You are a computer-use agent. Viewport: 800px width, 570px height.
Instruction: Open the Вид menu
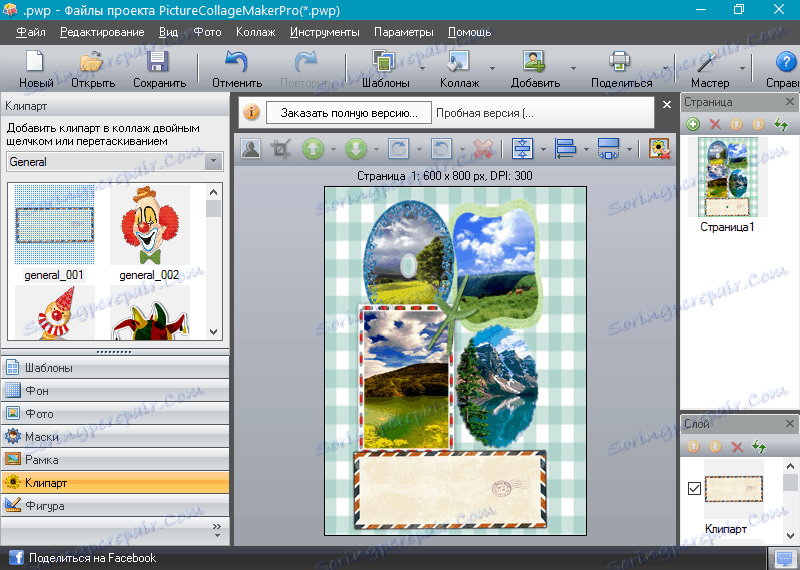coord(168,32)
